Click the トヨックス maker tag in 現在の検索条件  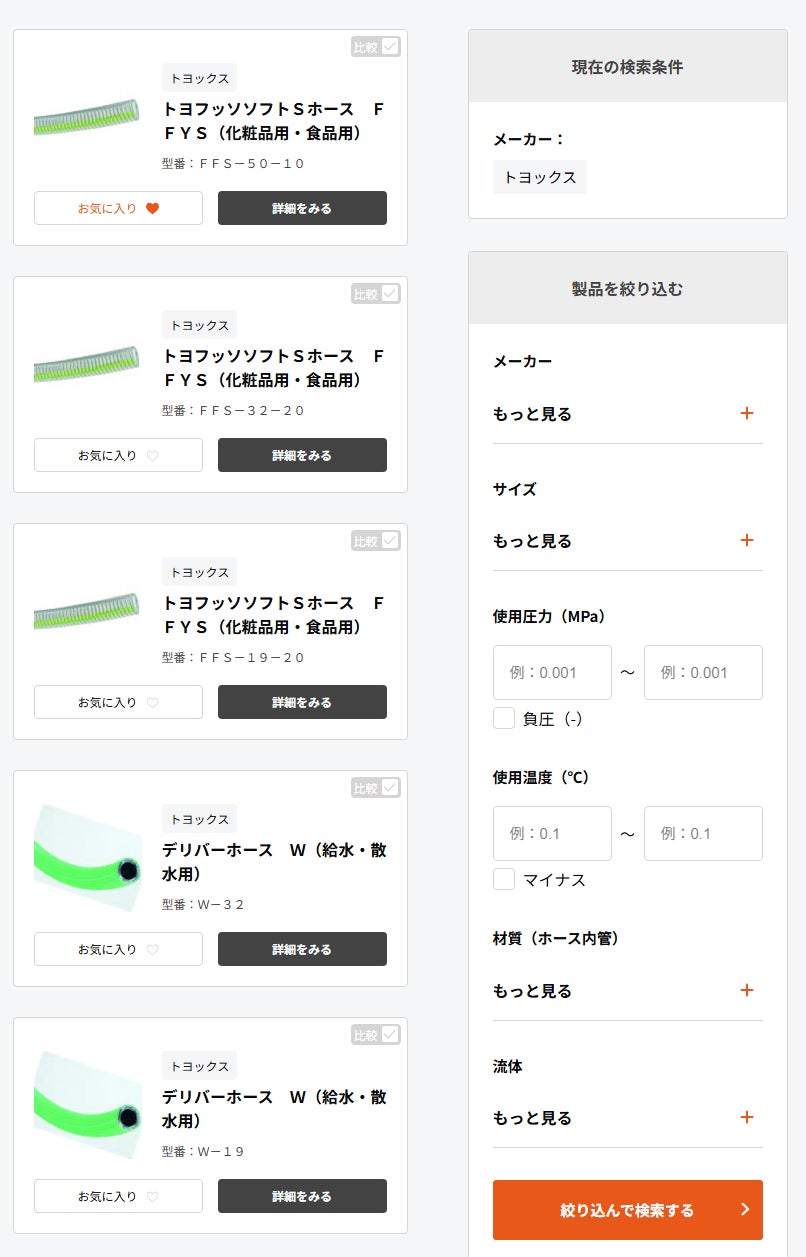tap(540, 177)
